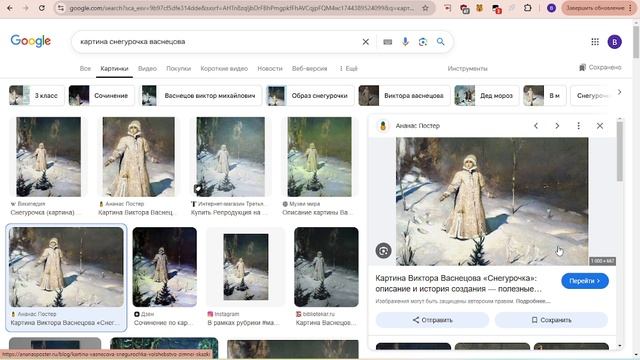
Task: Open the browser extensions puzzle icon
Action: (x=527, y=8)
